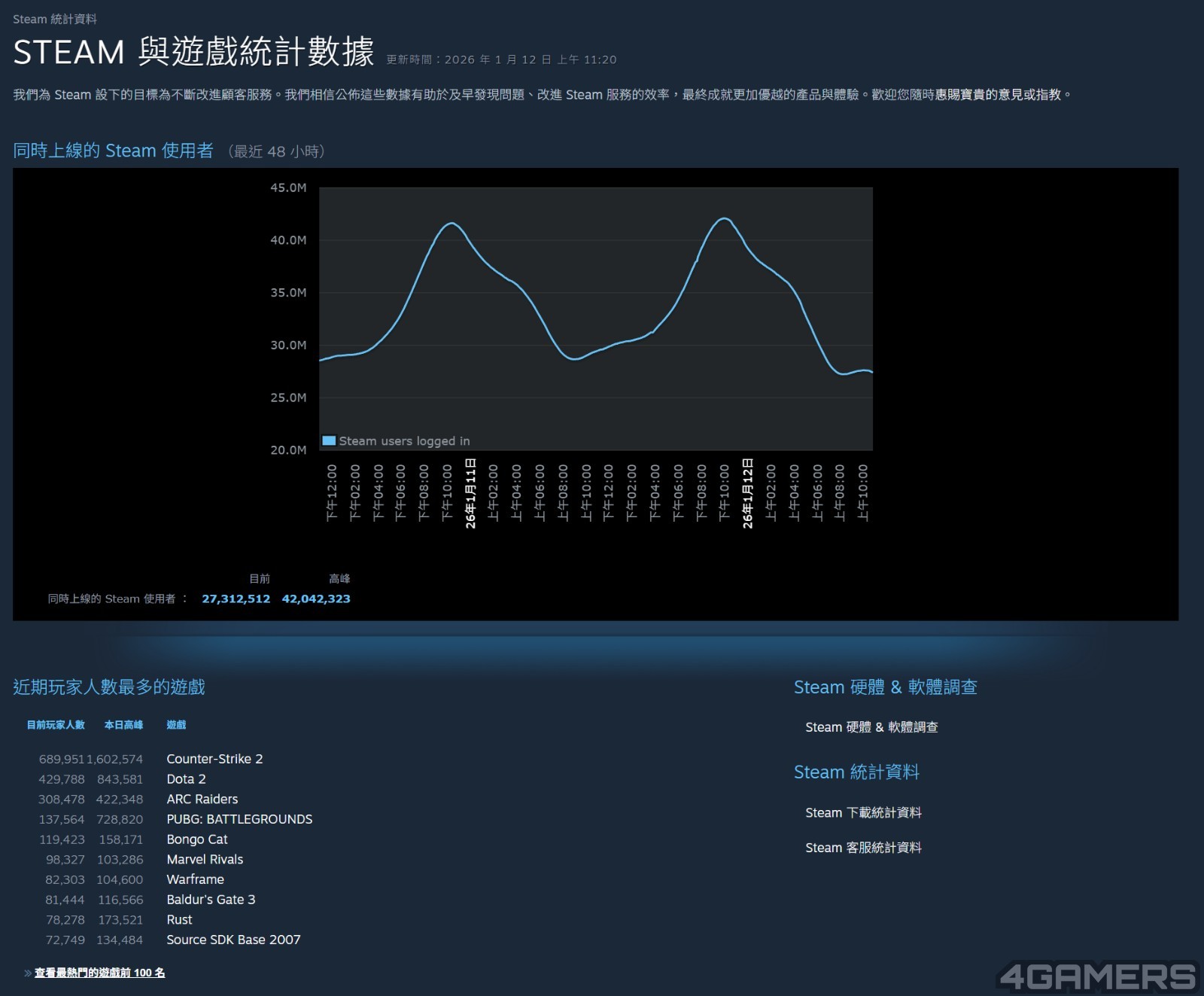This screenshot has width=1204, height=996.
Task: Click the 26年1月12日 date marker on chart axis
Action: click(x=748, y=493)
